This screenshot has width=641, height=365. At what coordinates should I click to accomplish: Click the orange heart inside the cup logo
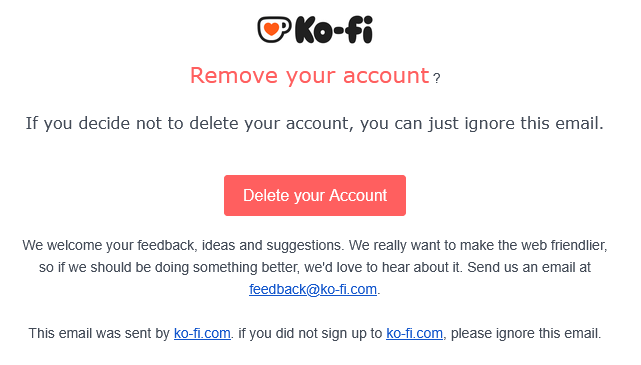pos(271,29)
